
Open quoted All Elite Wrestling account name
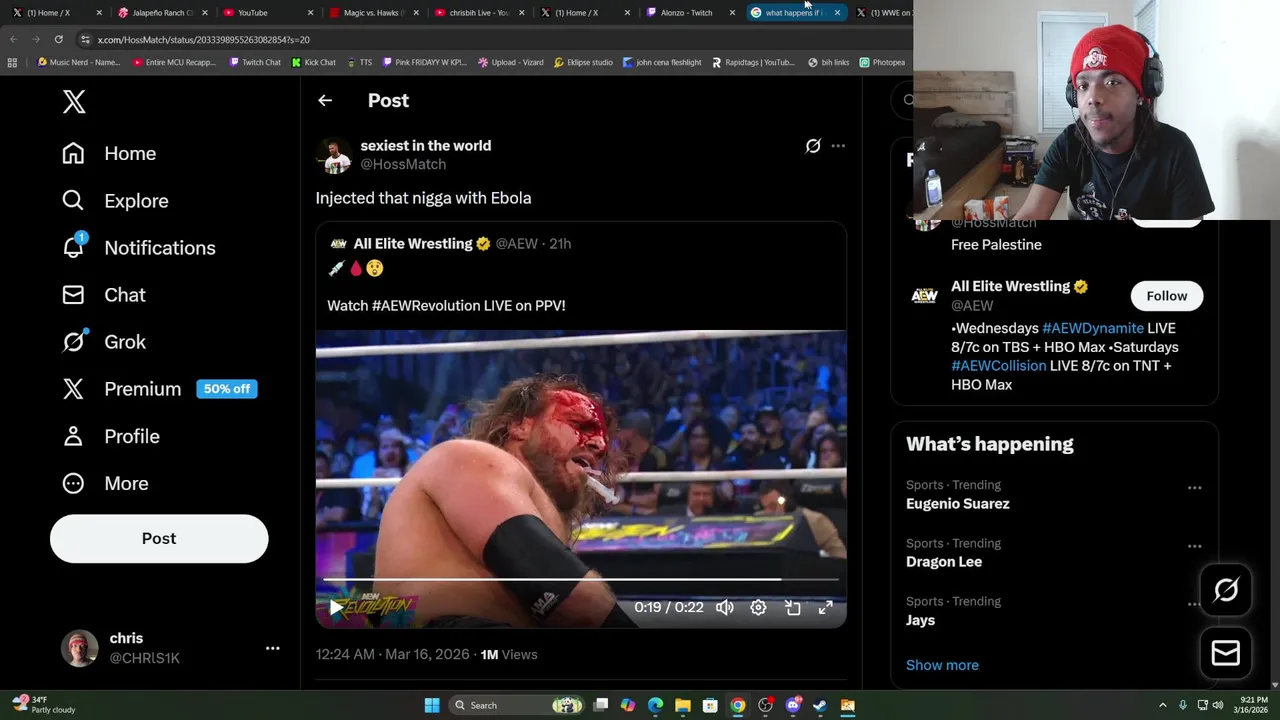point(412,243)
